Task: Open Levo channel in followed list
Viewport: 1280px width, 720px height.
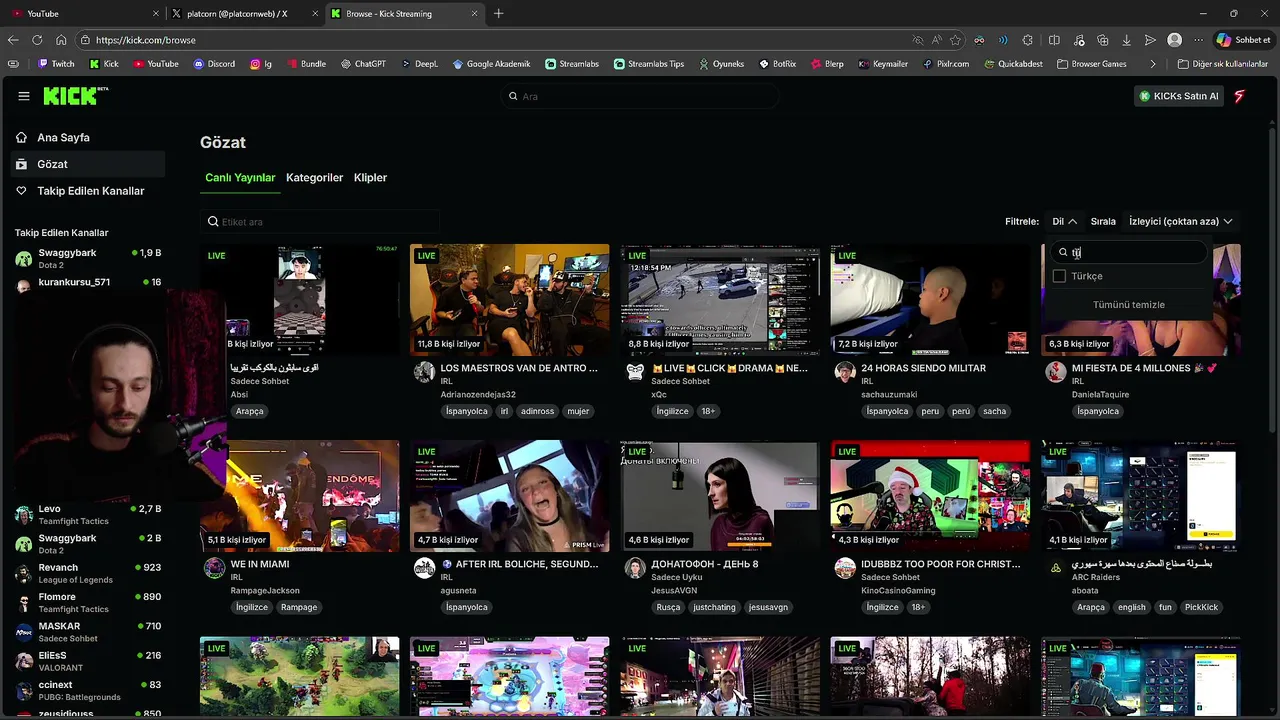Action: (87, 515)
